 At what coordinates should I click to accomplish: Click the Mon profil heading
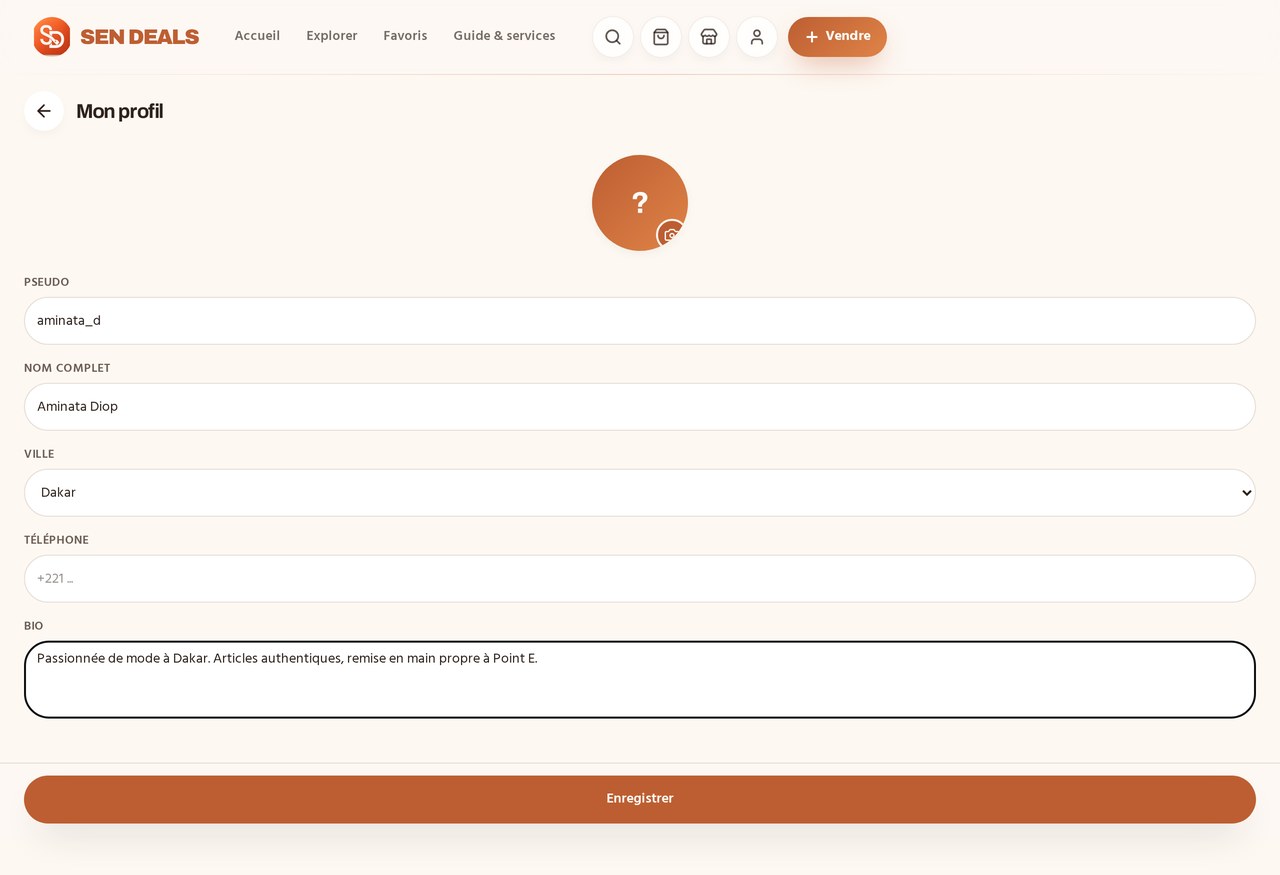tap(120, 111)
